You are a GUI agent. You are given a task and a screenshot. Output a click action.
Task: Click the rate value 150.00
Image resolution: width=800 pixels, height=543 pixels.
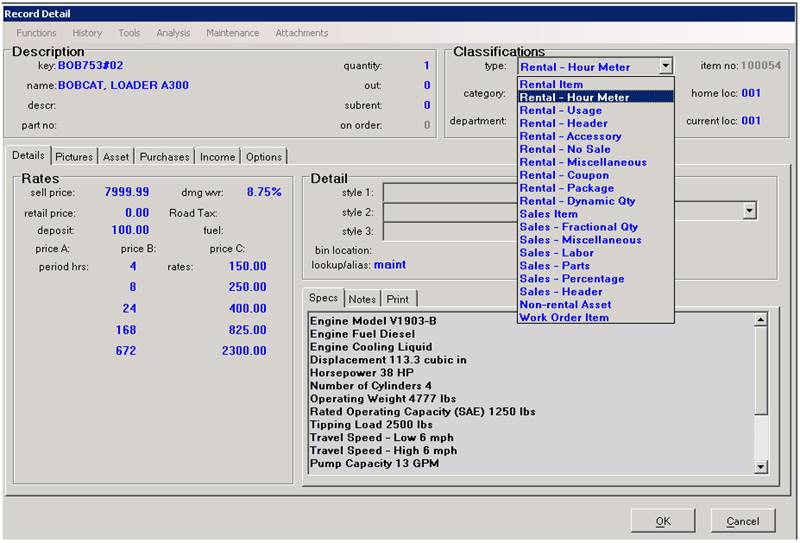247,266
